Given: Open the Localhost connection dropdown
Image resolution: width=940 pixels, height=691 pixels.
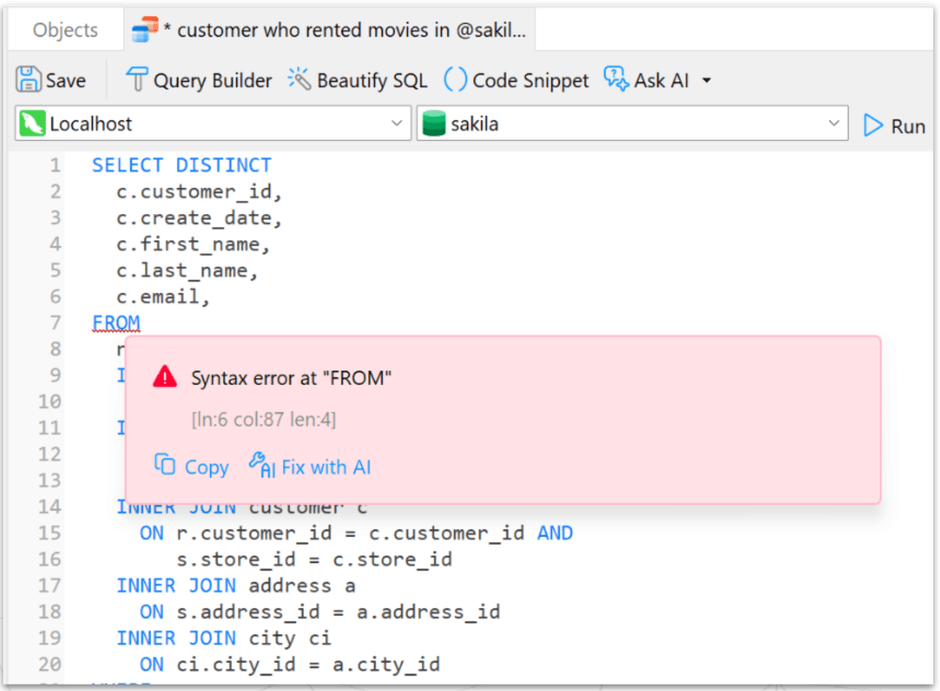Looking at the screenshot, I should pos(213,123).
